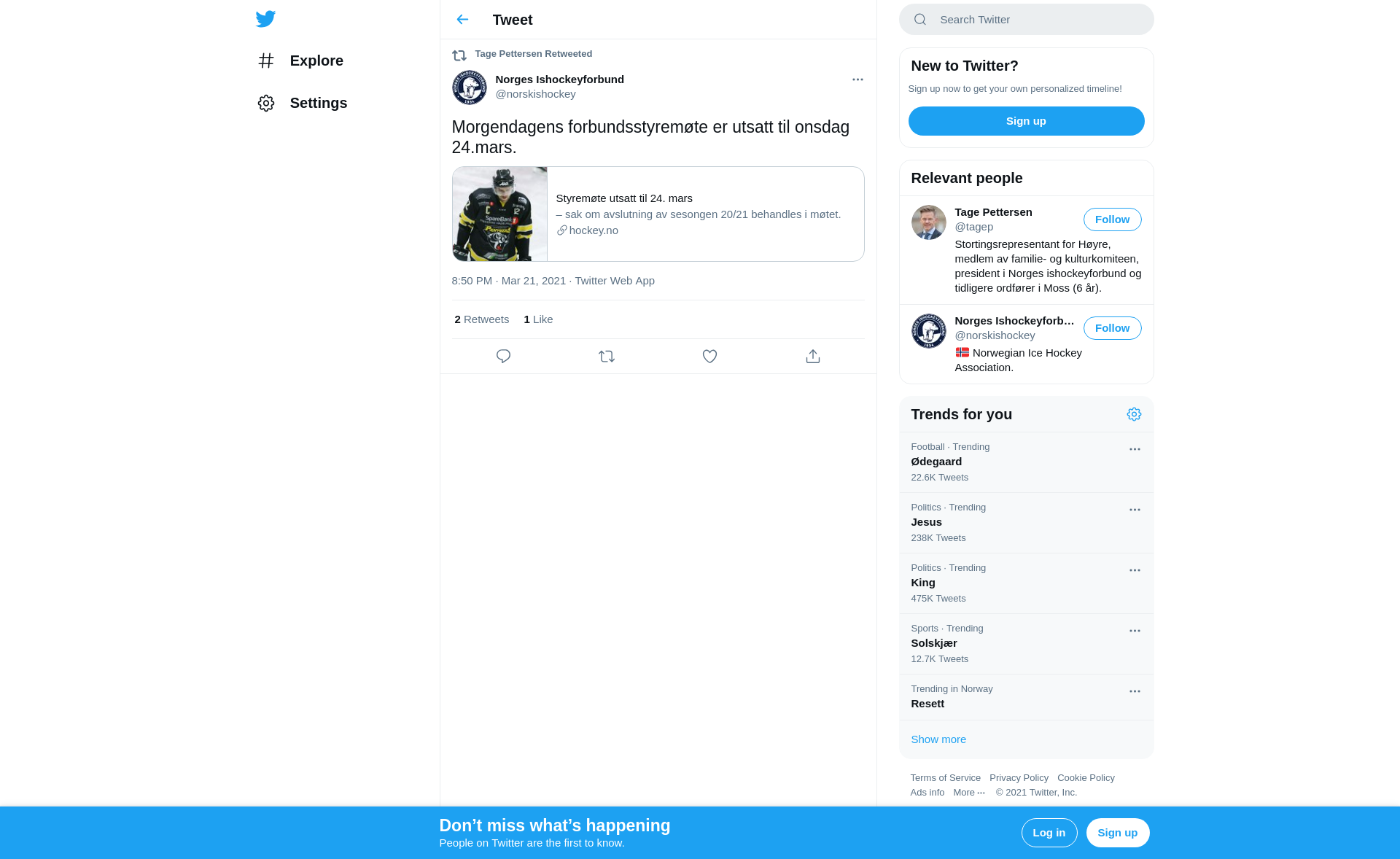
Task: Open Ads info footer link
Action: tap(927, 793)
